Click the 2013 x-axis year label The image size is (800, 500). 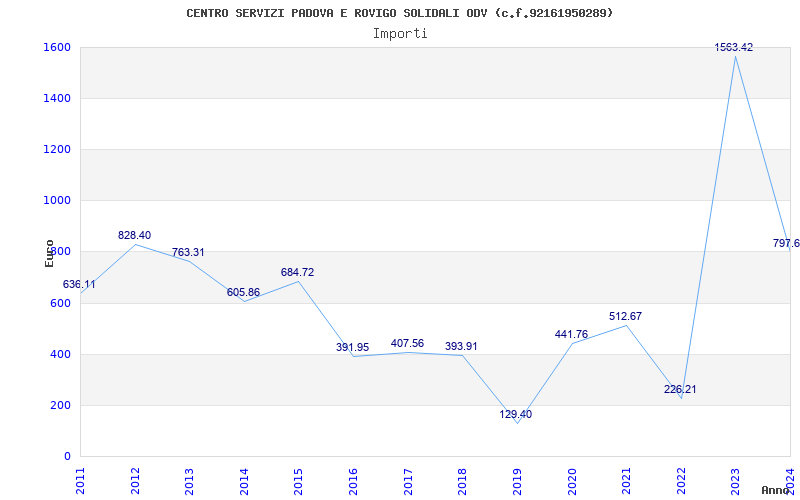click(189, 481)
